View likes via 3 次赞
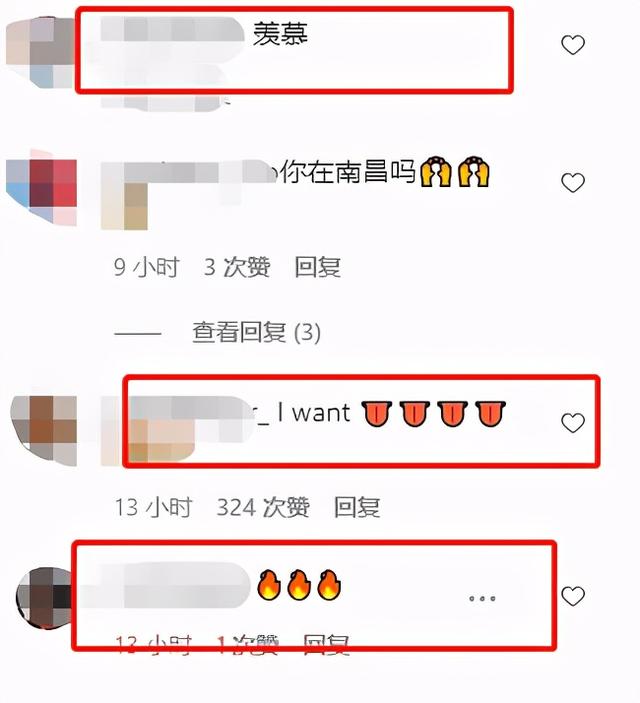640x703 pixels. [x=237, y=267]
